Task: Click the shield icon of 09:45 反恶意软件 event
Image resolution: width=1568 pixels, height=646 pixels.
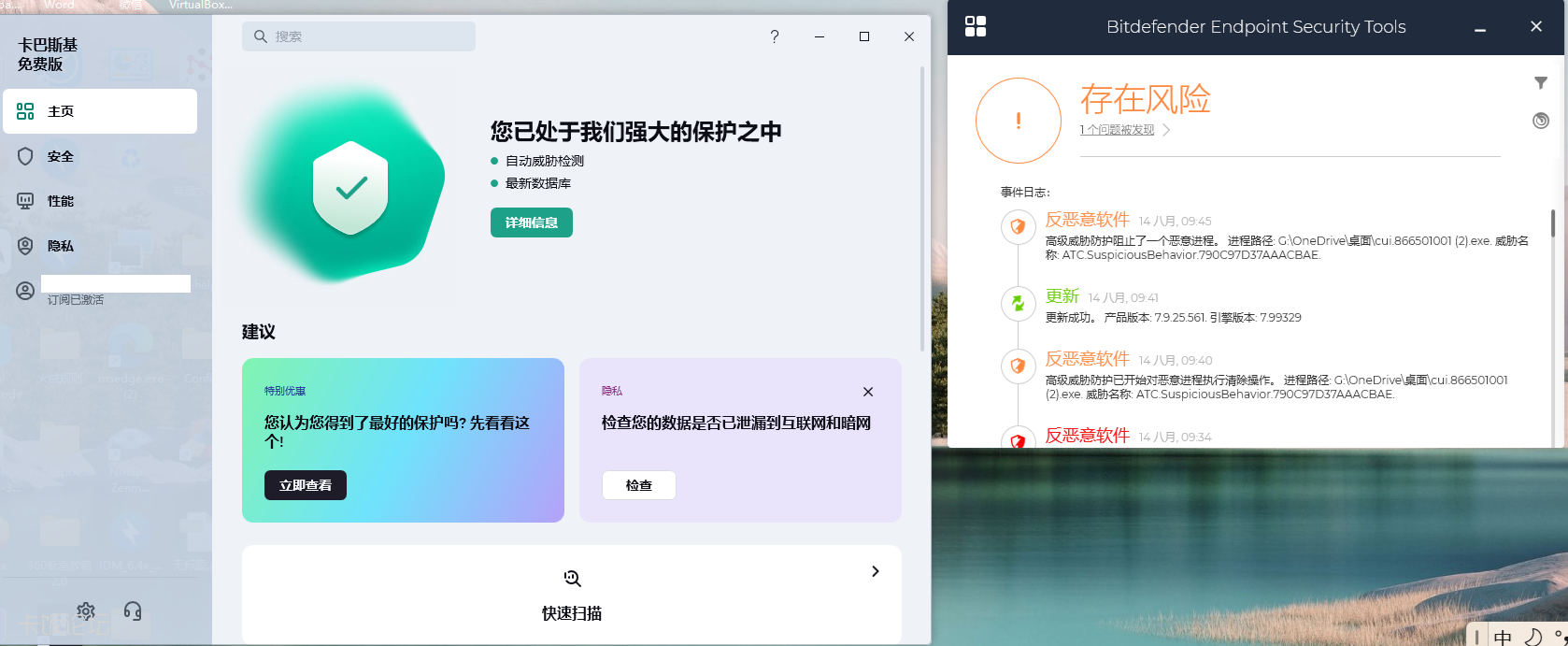Action: coord(1018,226)
